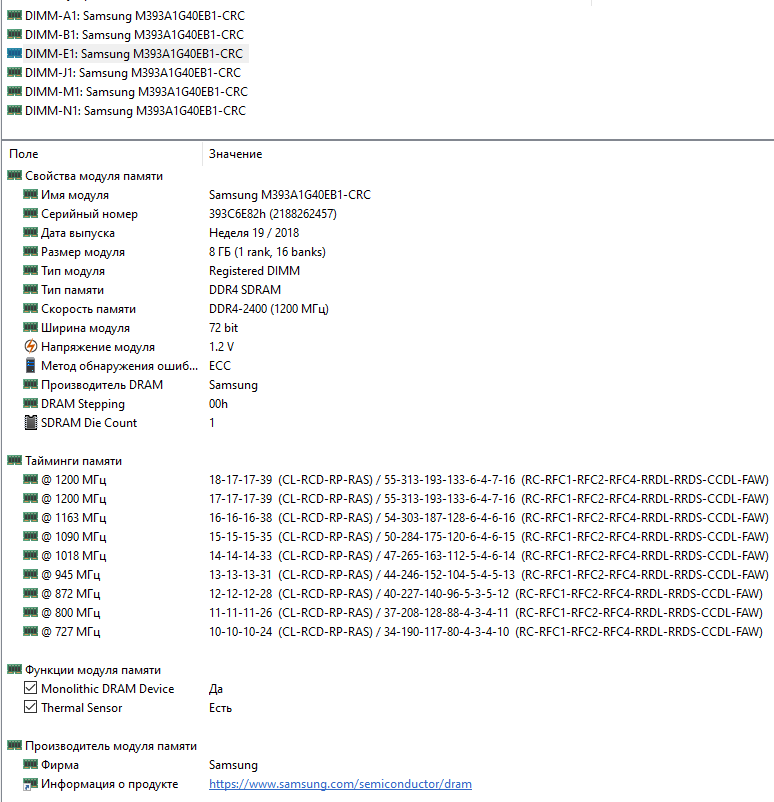Screen dimensions: 774x802
Task: Select the Registered DIMM value
Action: coord(254,271)
